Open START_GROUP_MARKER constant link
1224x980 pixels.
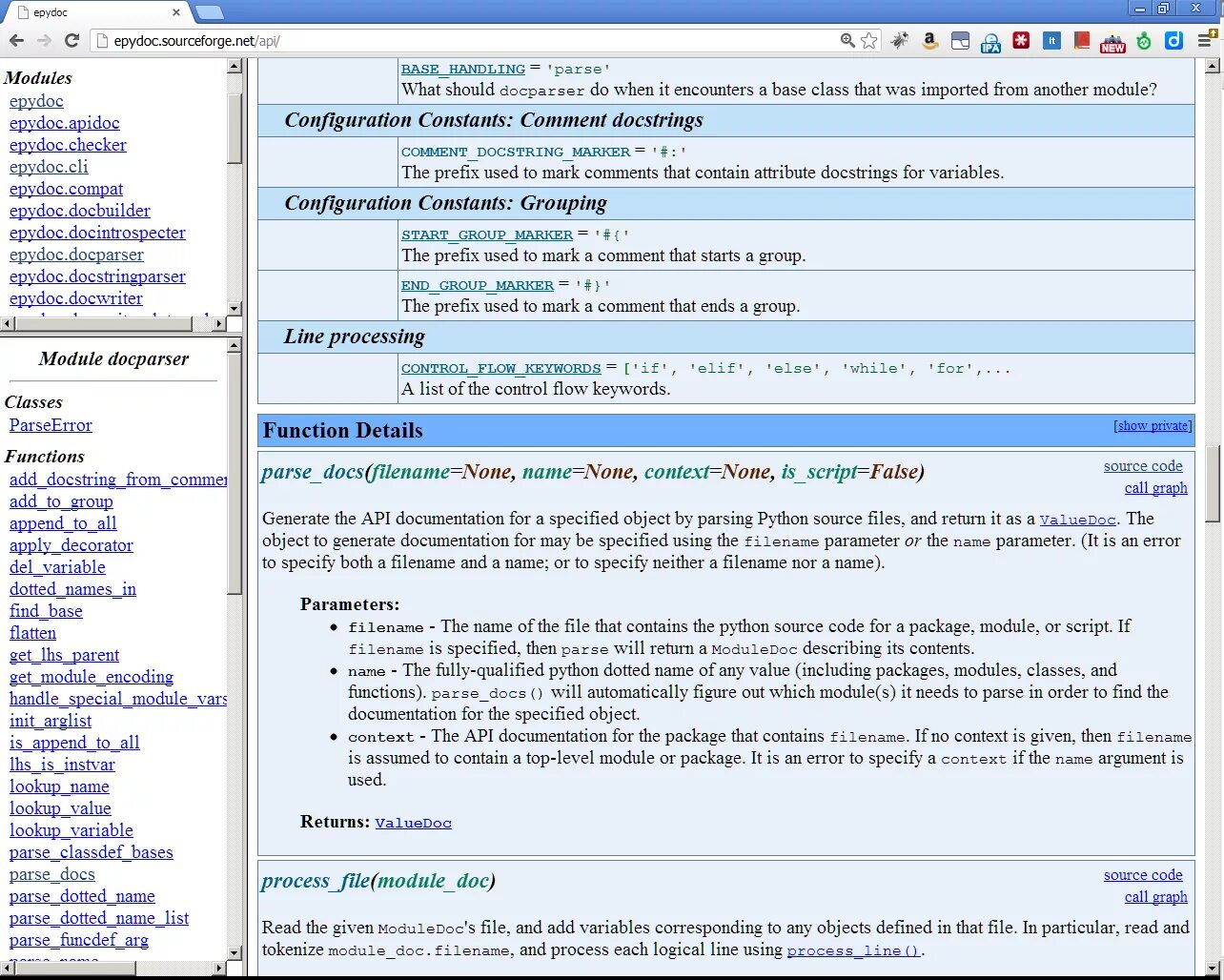[487, 235]
